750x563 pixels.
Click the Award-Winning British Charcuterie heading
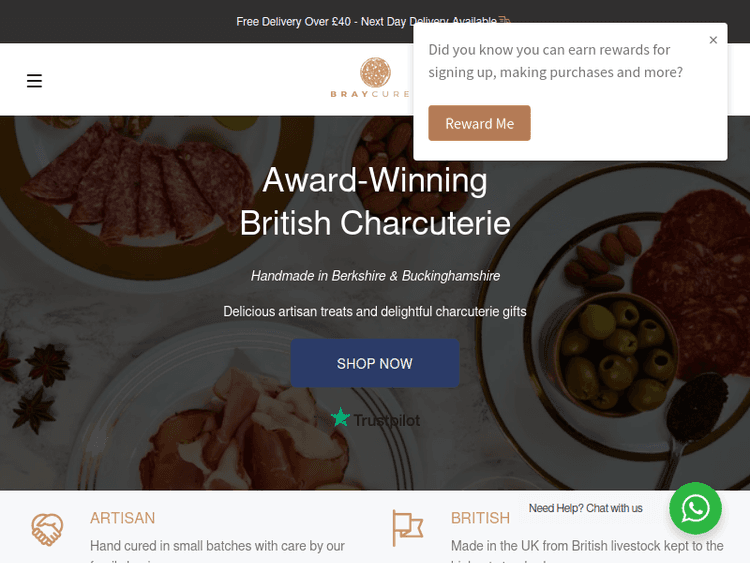tap(375, 201)
